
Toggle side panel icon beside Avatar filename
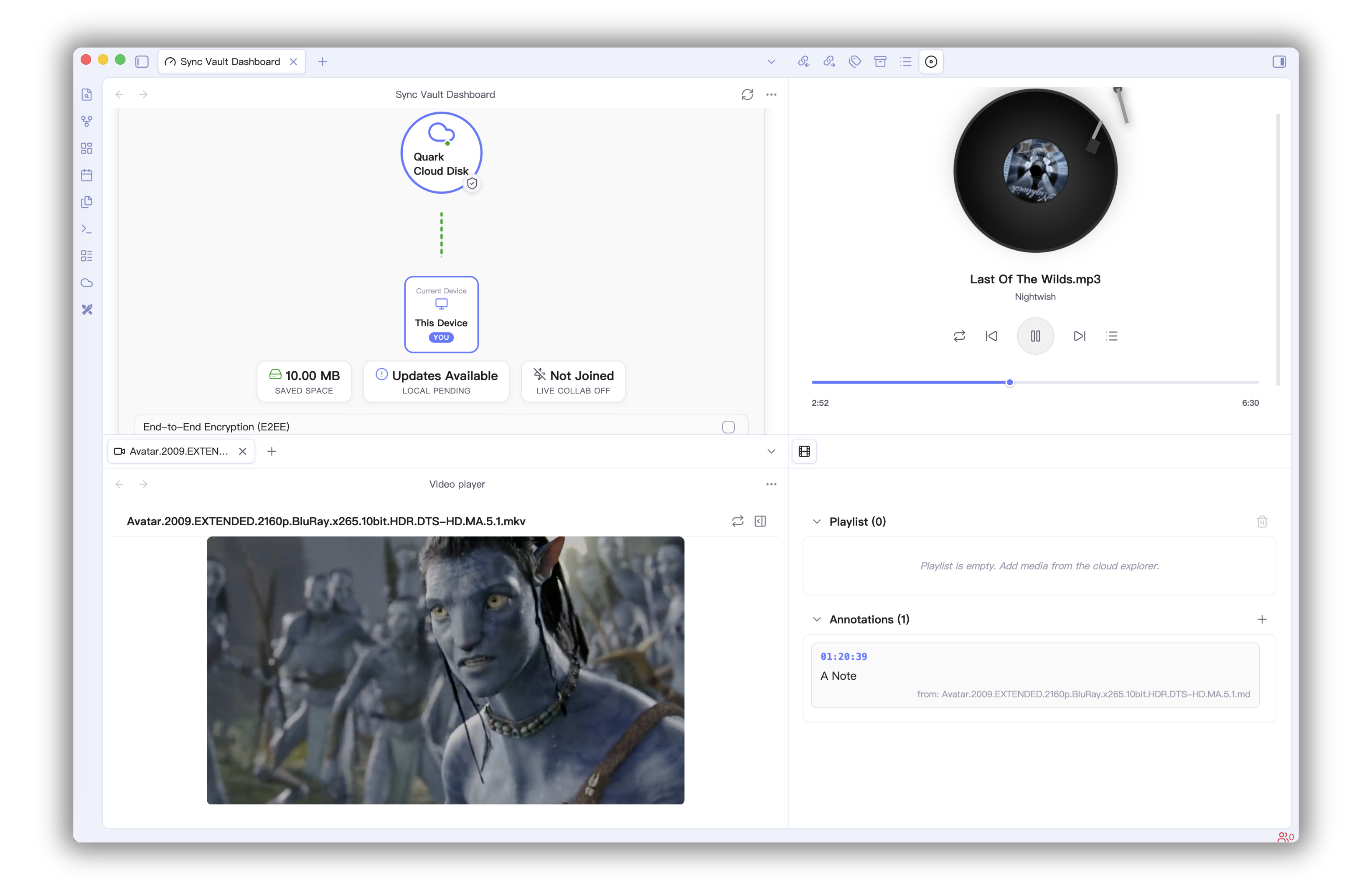tap(760, 521)
